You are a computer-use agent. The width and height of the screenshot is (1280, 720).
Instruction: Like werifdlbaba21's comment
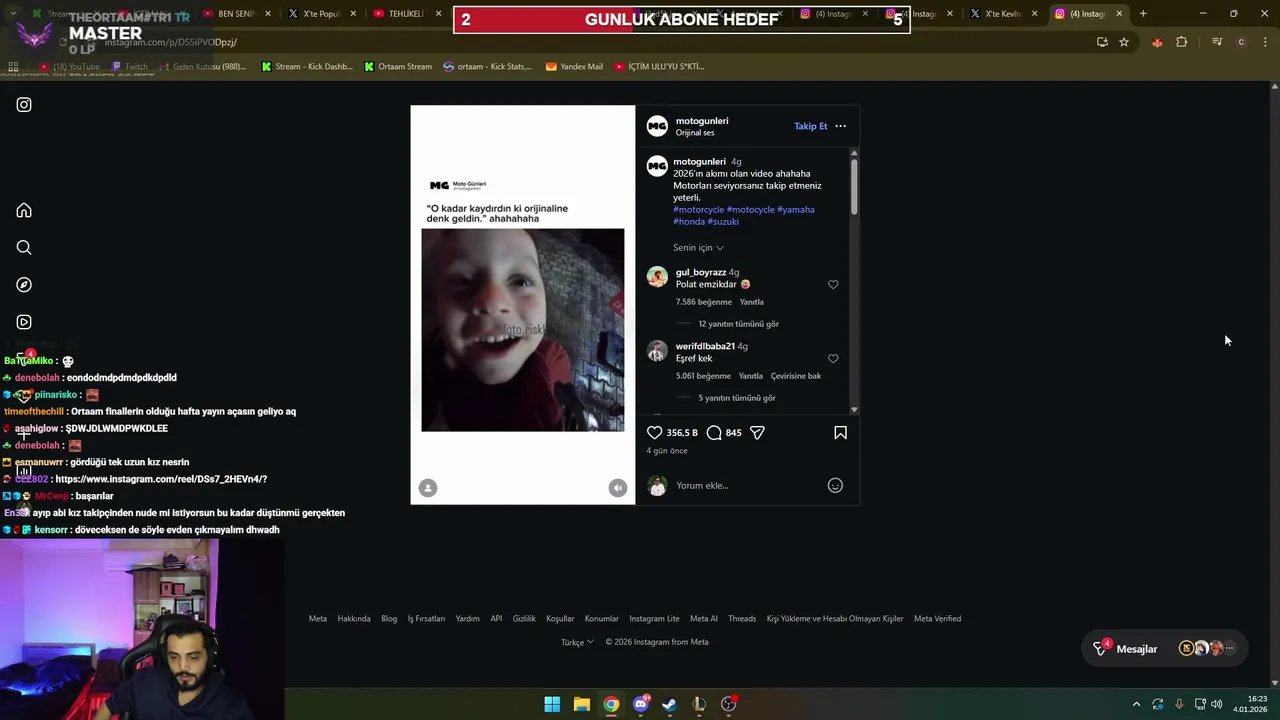[833, 359]
